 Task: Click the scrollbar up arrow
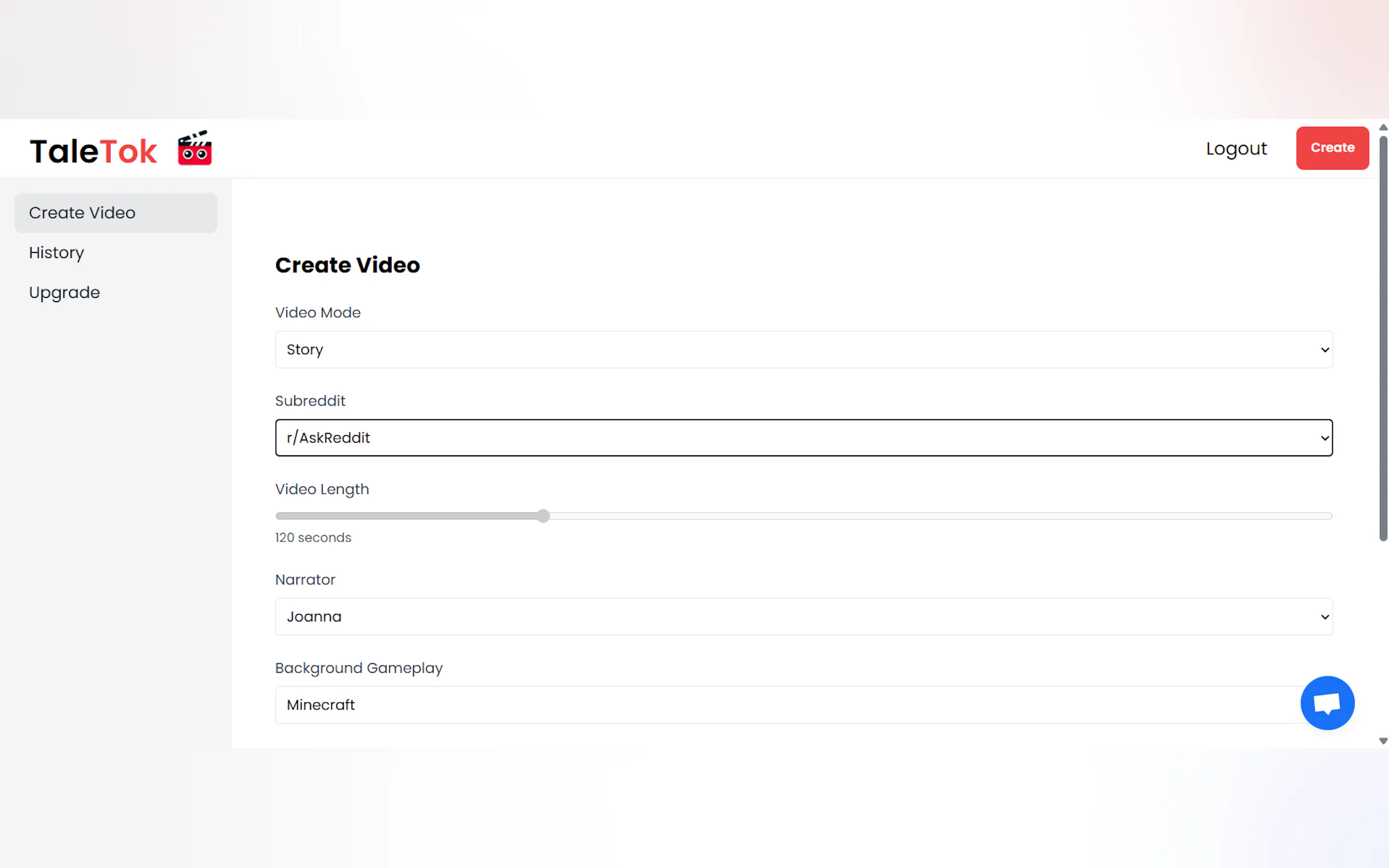point(1383,127)
